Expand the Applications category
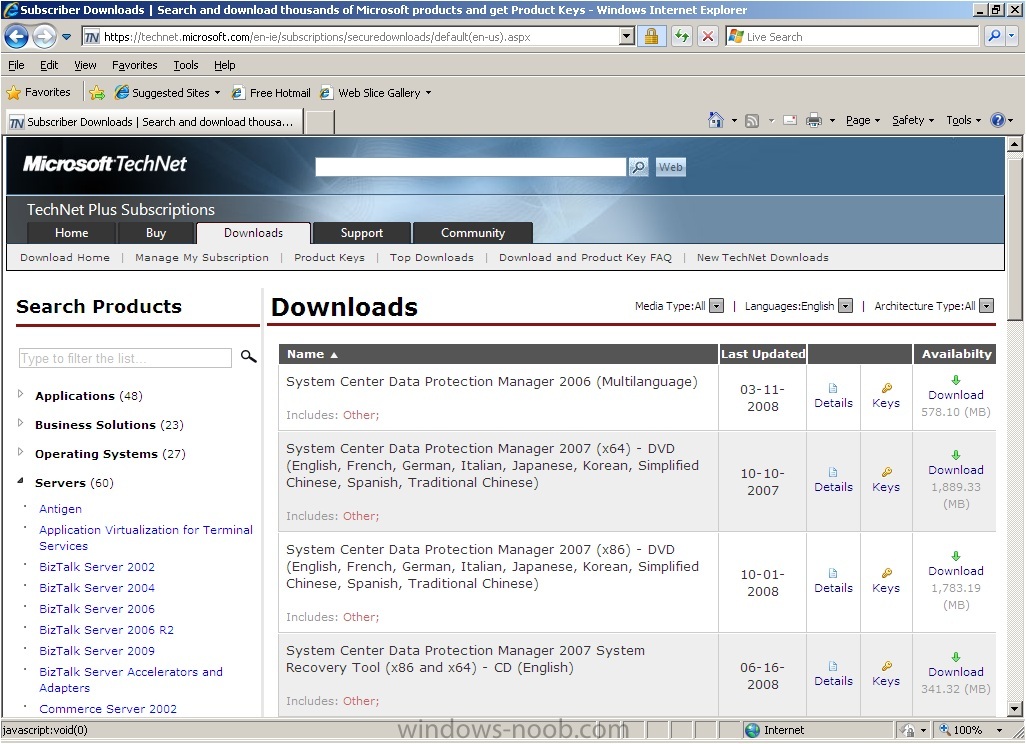 pyautogui.click(x=20, y=394)
